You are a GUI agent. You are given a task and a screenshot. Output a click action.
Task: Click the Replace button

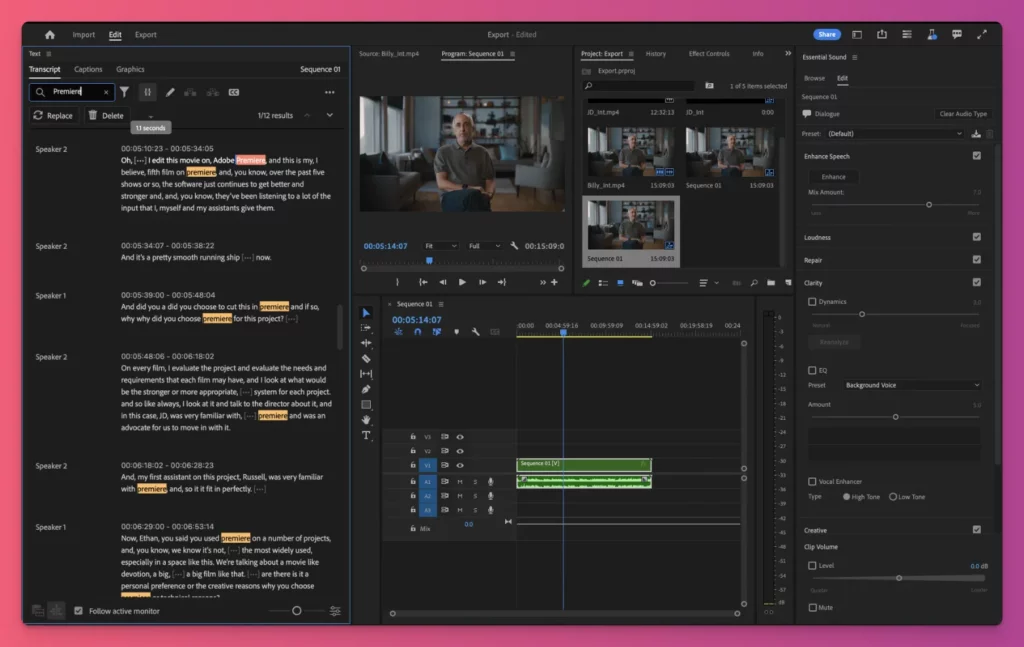(53, 116)
